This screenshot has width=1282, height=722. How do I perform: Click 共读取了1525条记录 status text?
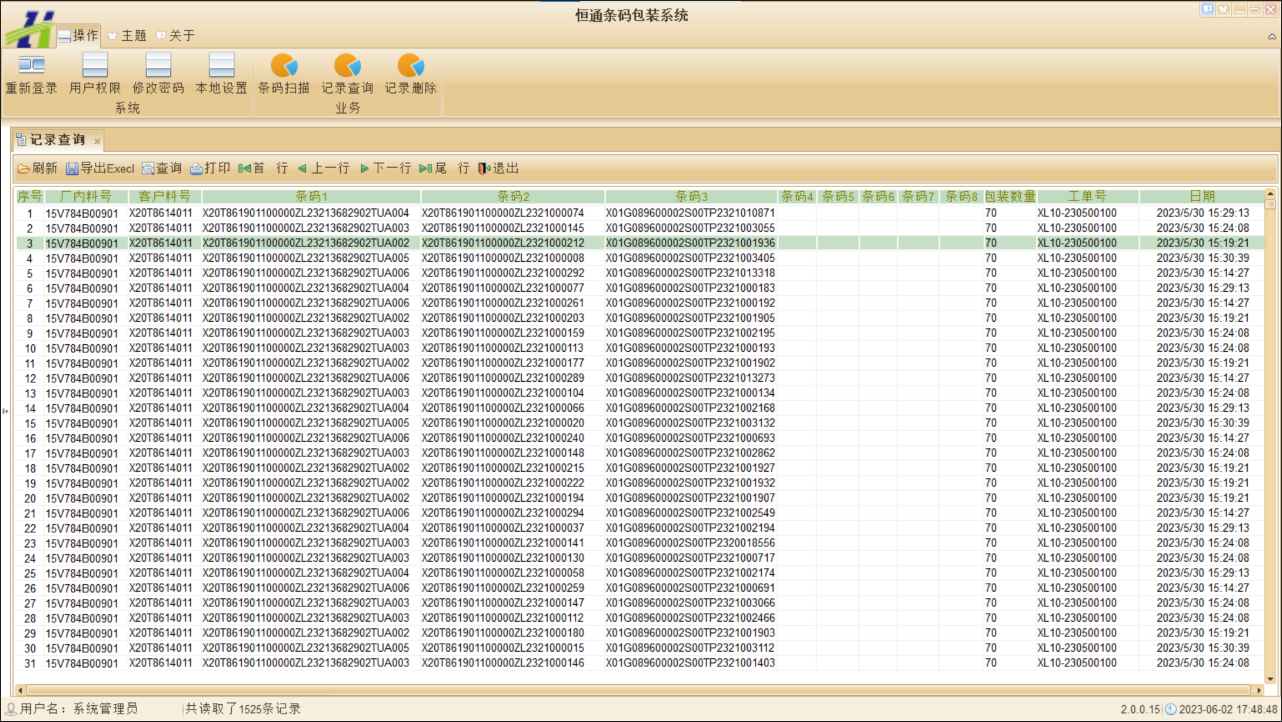coord(243,709)
